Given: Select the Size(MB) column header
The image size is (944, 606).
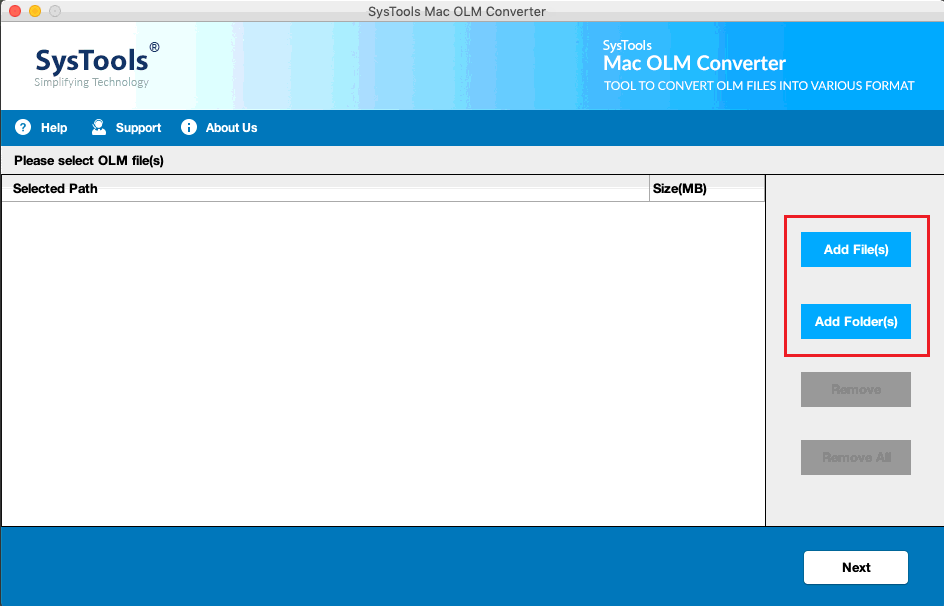Looking at the screenshot, I should point(707,188).
